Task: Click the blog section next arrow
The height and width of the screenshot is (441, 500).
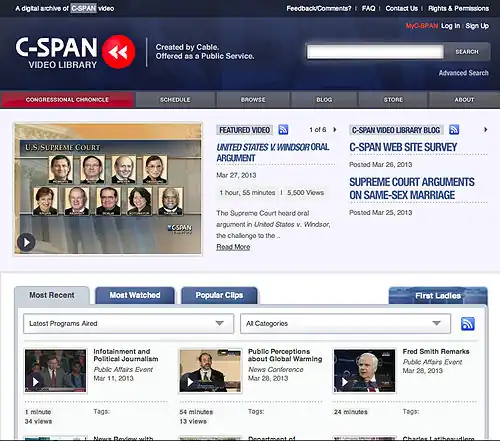Action: pyautogui.click(x=485, y=129)
